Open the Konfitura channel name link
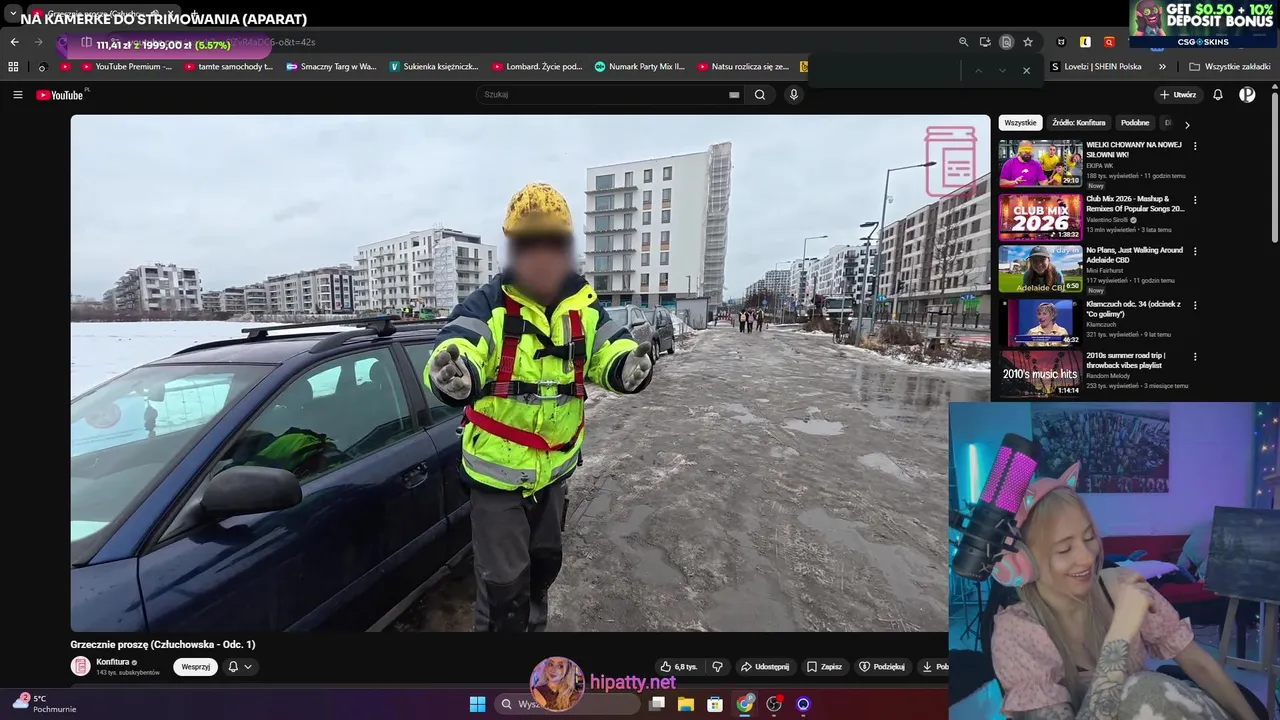Screen dimensions: 1280x720 [113, 662]
